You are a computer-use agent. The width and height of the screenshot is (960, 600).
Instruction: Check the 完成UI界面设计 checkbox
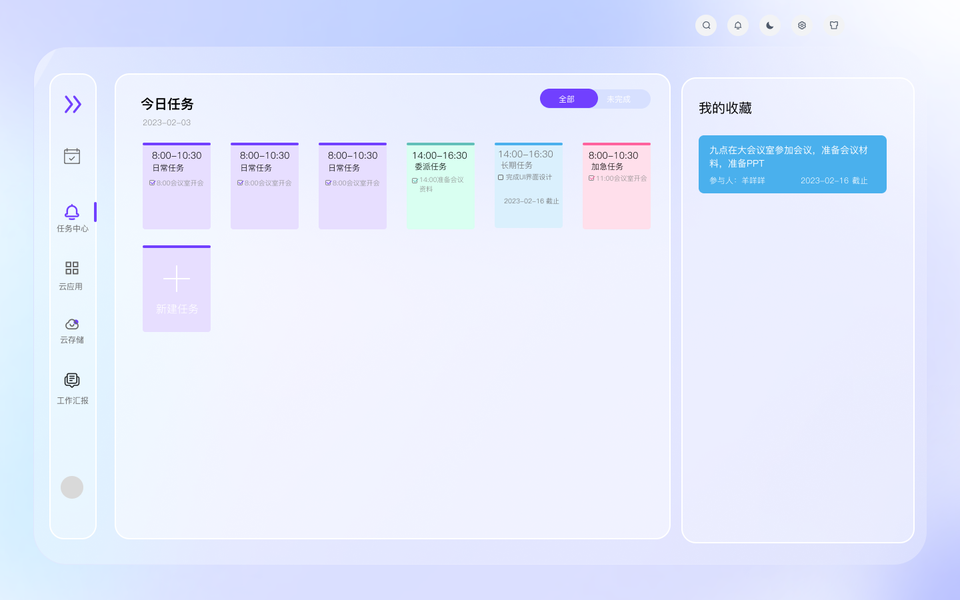501,178
